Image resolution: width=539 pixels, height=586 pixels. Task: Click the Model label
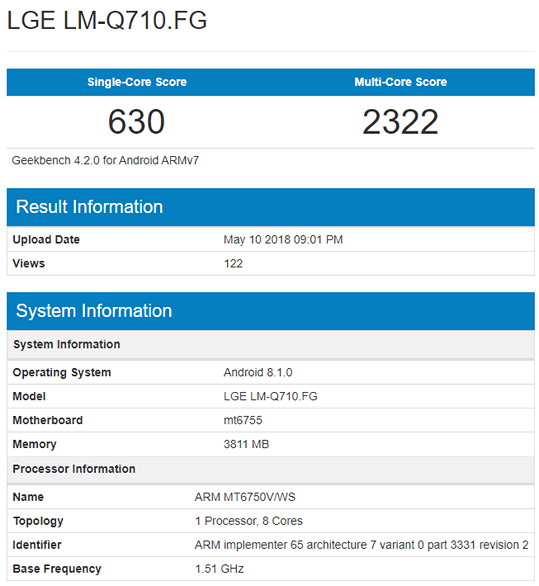[x=29, y=396]
